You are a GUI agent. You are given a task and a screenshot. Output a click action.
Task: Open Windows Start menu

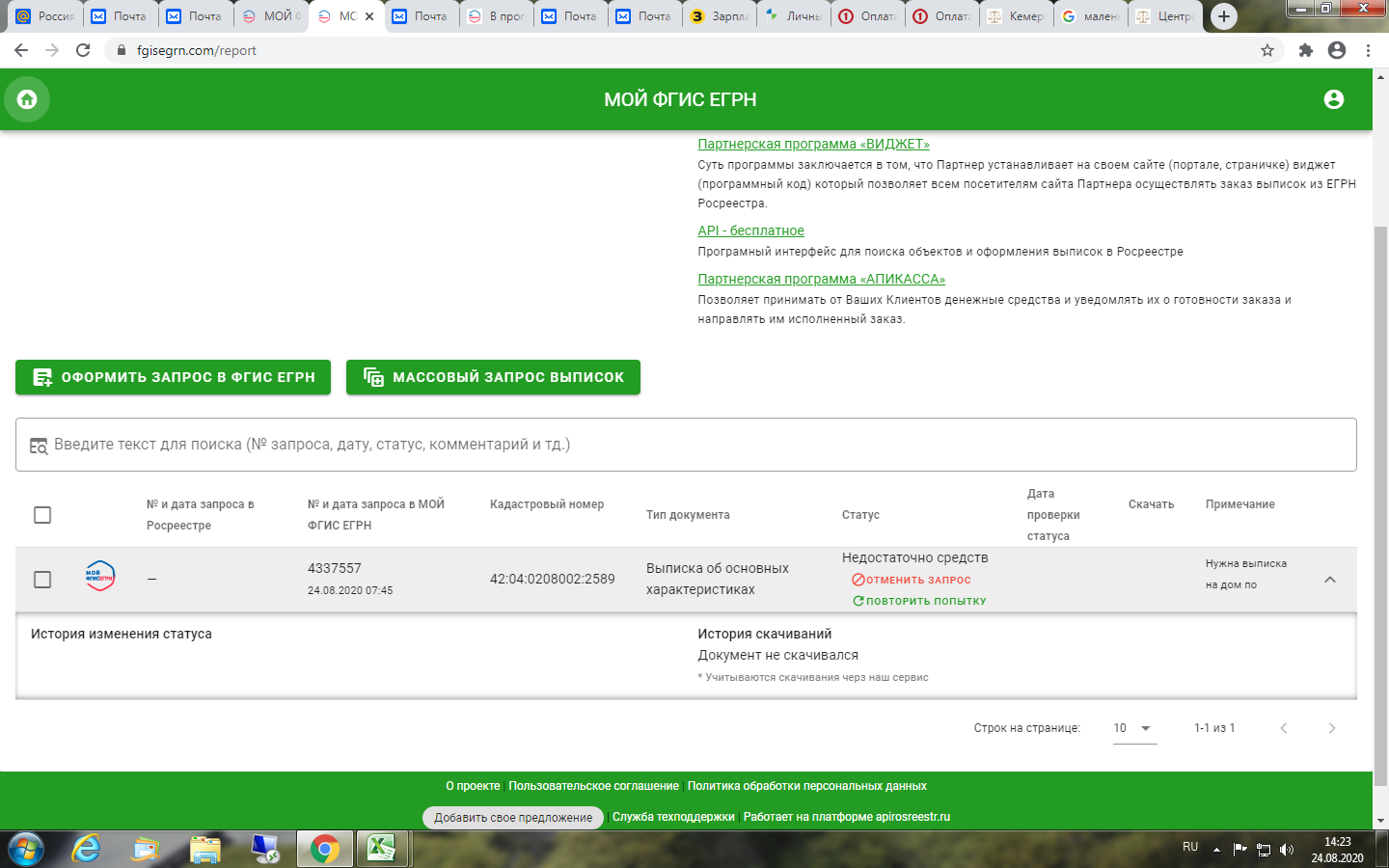(x=25, y=850)
